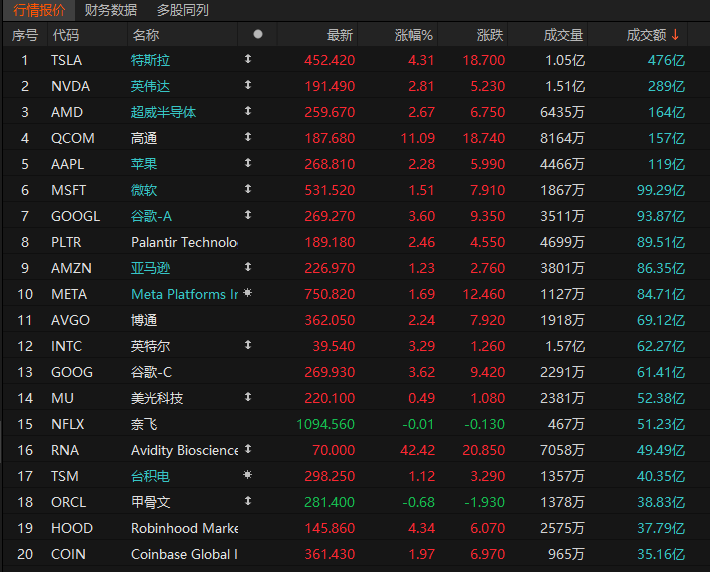Select the 高通 name cell
710x572 pixels.
click(144, 138)
